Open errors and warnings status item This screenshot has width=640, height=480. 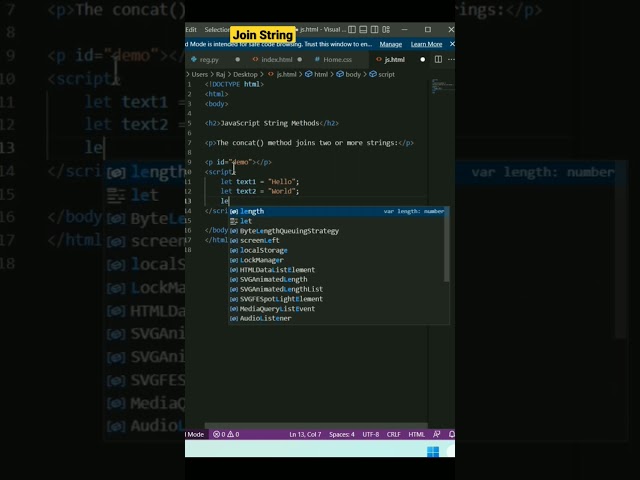[x=226, y=434]
